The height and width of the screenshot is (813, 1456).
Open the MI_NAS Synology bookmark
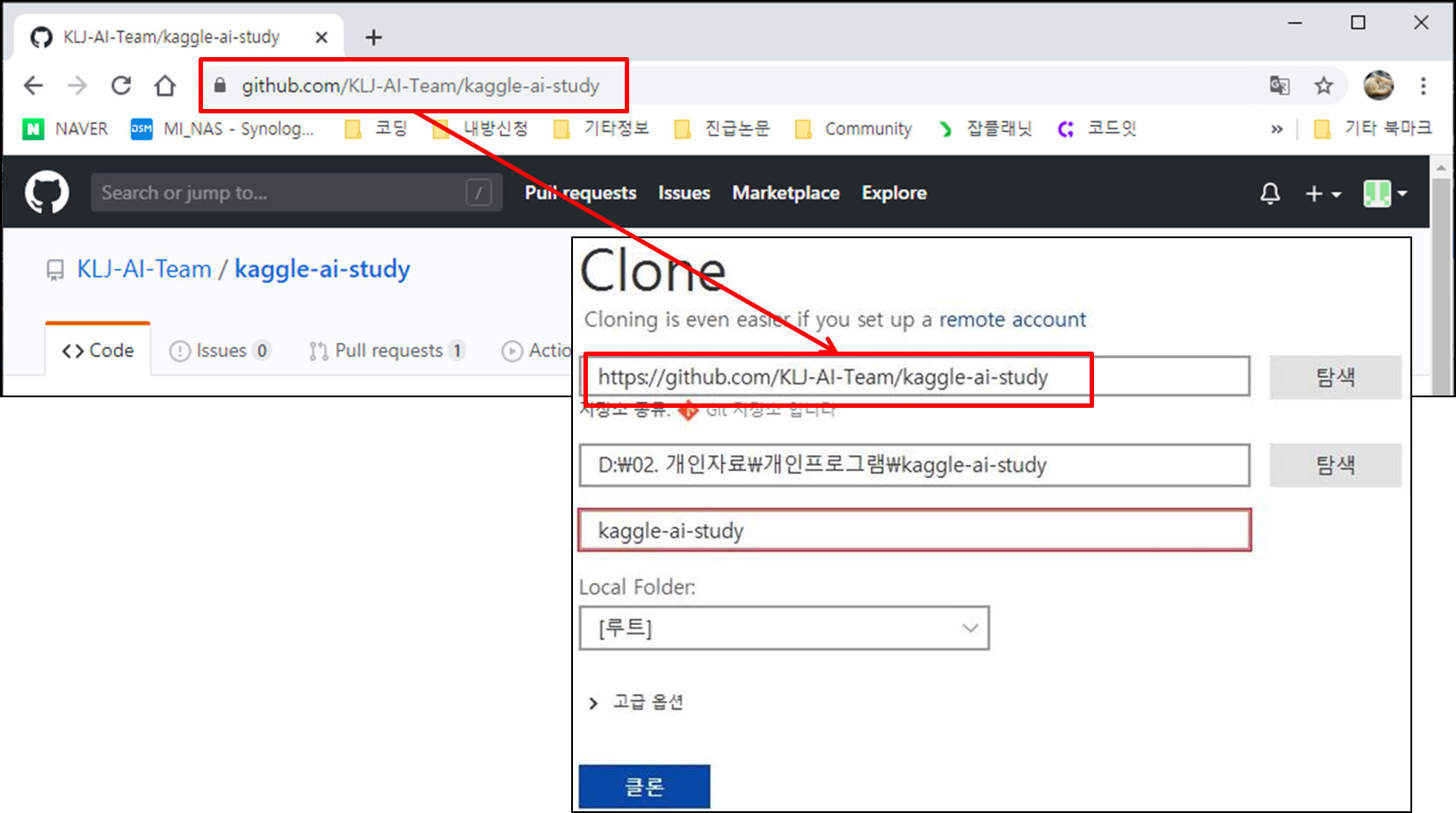pyautogui.click(x=224, y=128)
